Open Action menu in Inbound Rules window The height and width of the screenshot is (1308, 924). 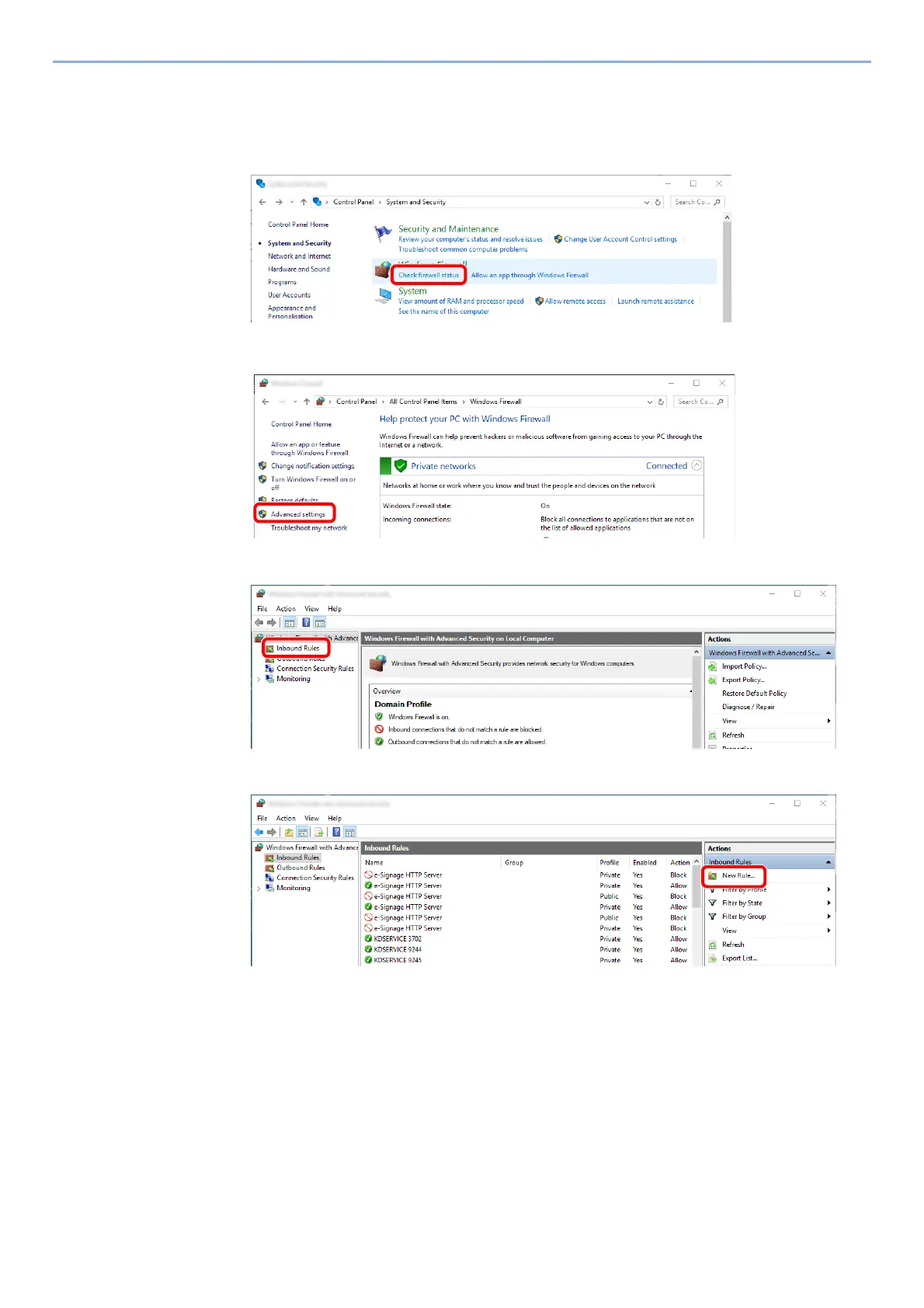tap(286, 819)
